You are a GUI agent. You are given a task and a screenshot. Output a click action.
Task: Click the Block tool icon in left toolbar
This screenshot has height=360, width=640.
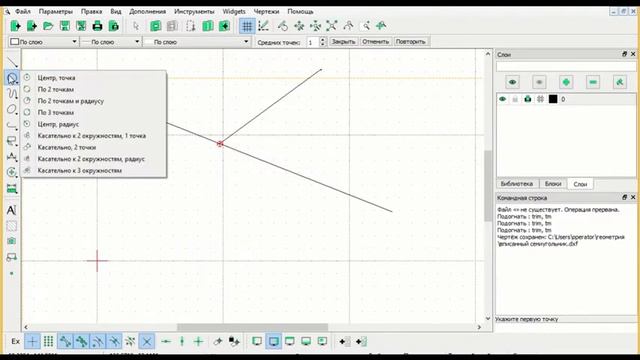click(11, 257)
